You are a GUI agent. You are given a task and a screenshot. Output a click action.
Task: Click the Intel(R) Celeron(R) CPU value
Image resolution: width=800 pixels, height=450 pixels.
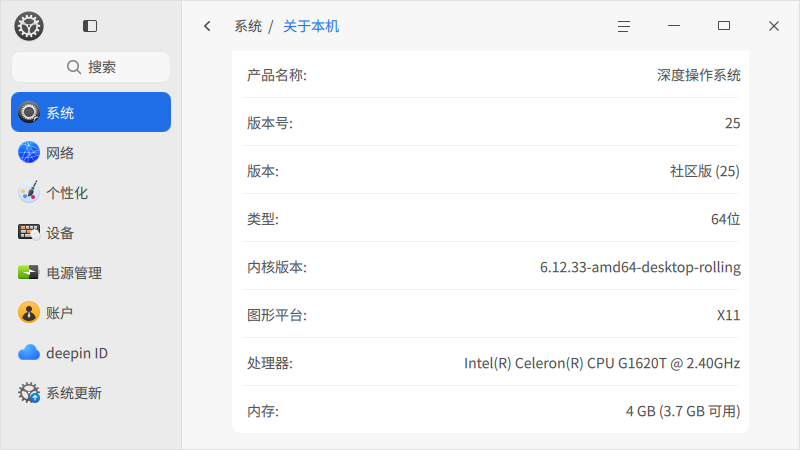click(602, 363)
